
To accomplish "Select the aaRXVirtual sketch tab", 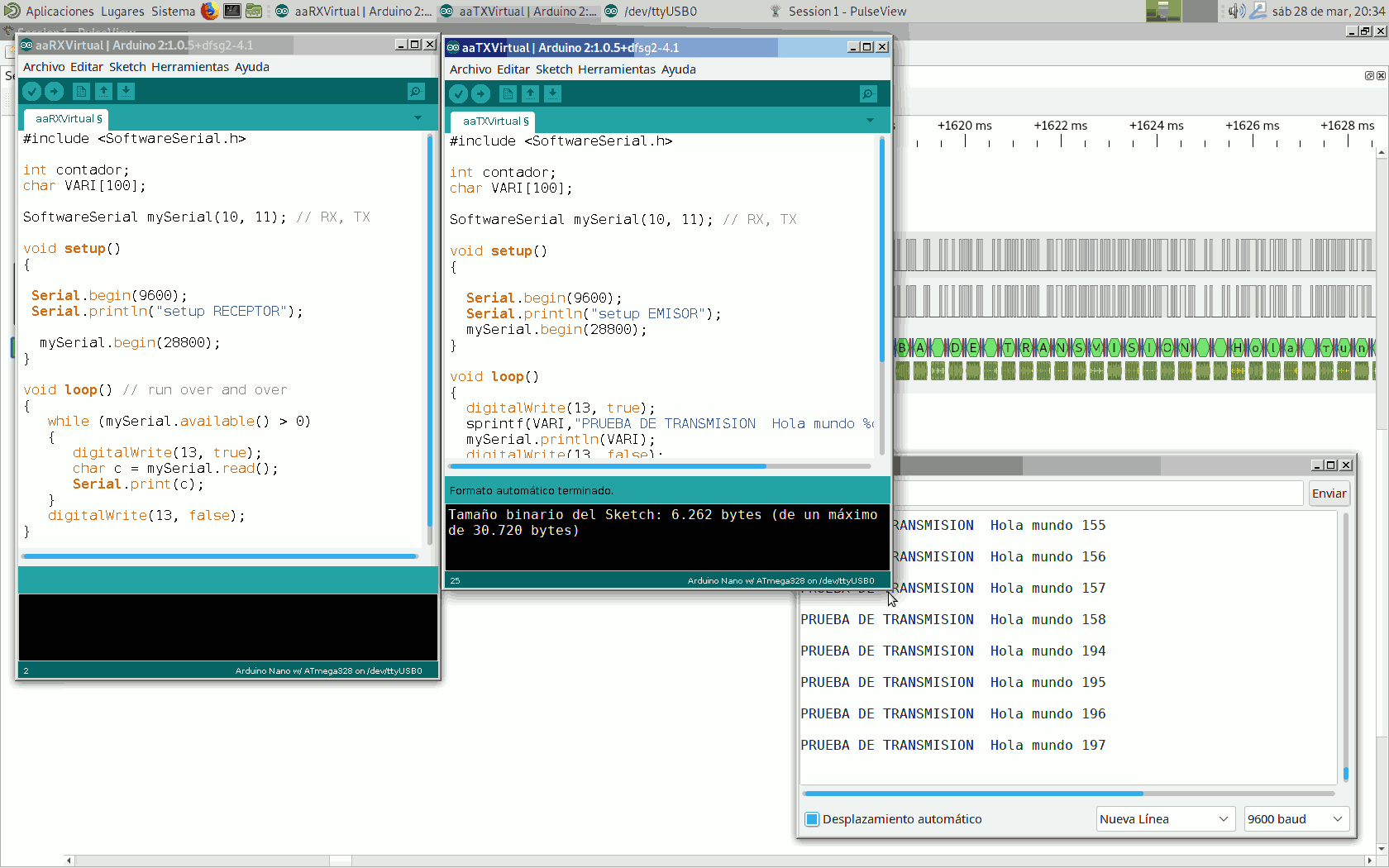I will pyautogui.click(x=68, y=119).
